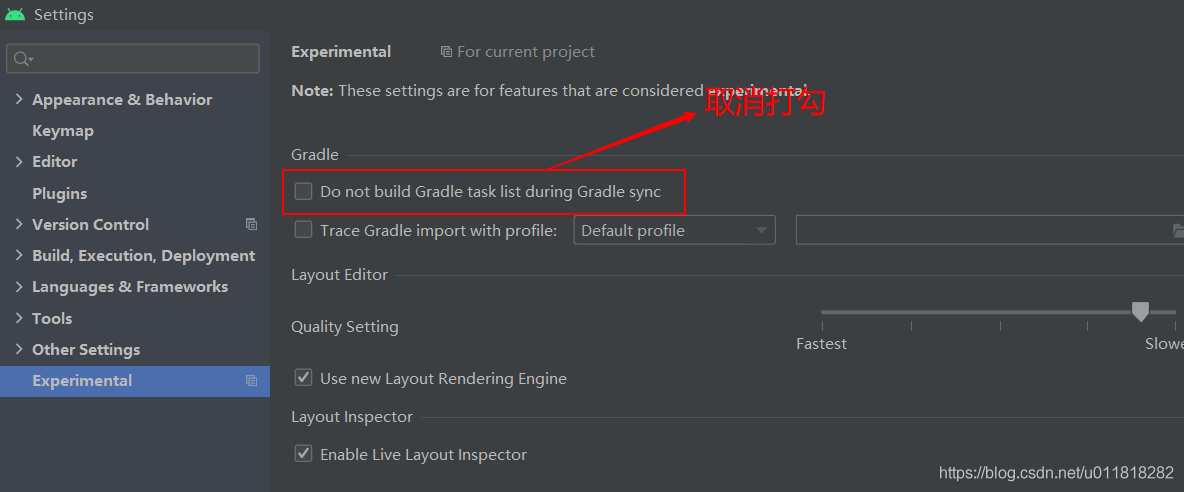Screen dimensions: 1184x492
Task: Go to Languages & Frameworks settings
Action: pyautogui.click(x=130, y=286)
